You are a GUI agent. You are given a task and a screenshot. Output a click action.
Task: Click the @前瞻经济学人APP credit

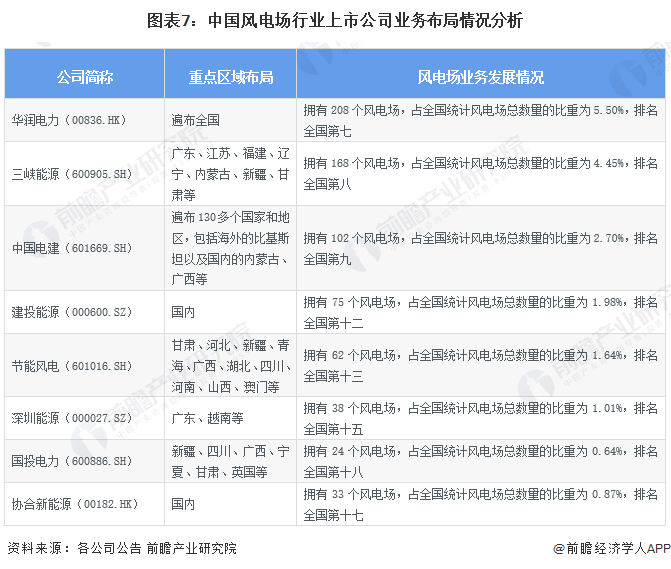tap(612, 548)
